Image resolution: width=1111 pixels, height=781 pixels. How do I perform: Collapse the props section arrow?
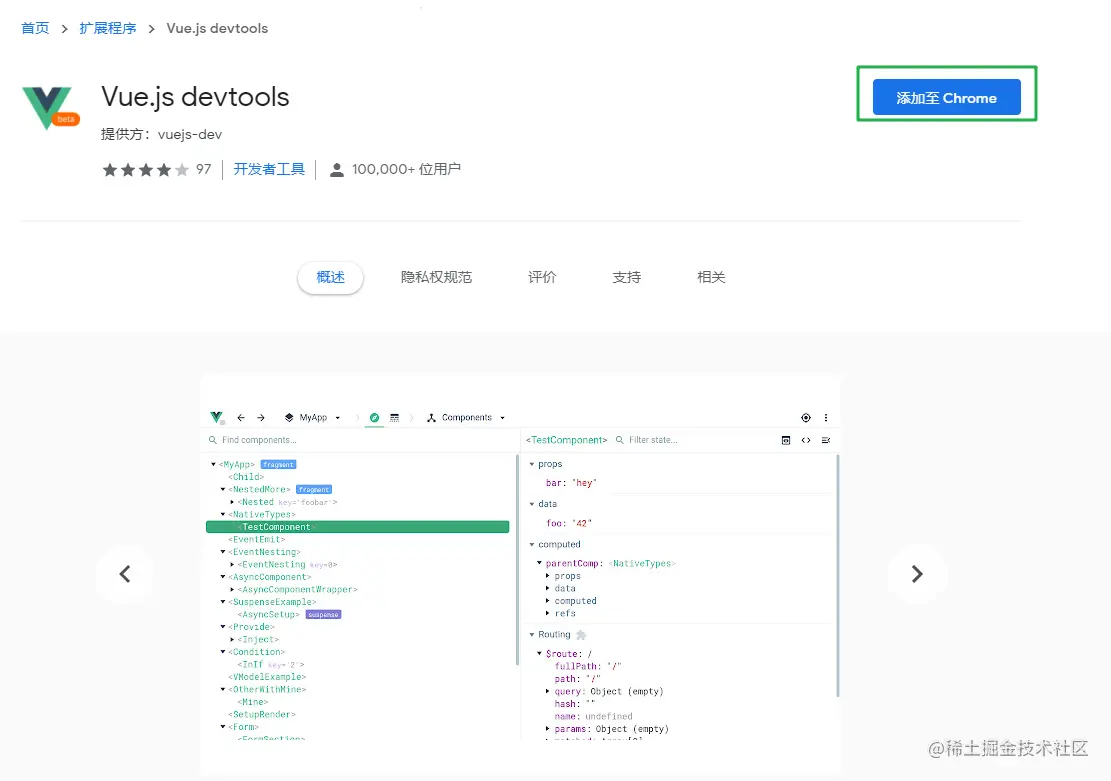click(532, 464)
